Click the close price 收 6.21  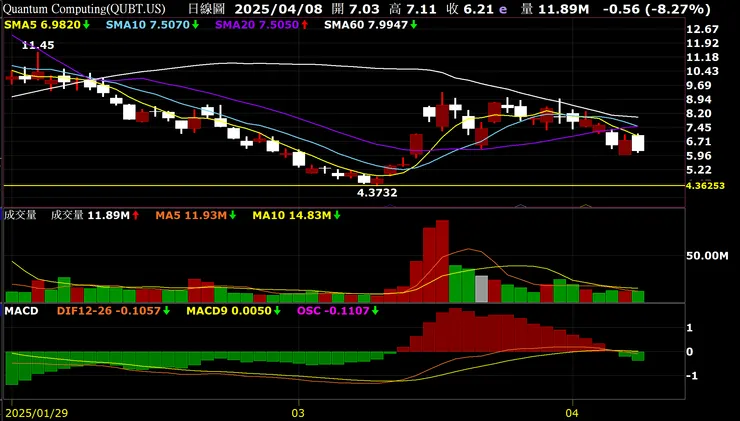471,8
